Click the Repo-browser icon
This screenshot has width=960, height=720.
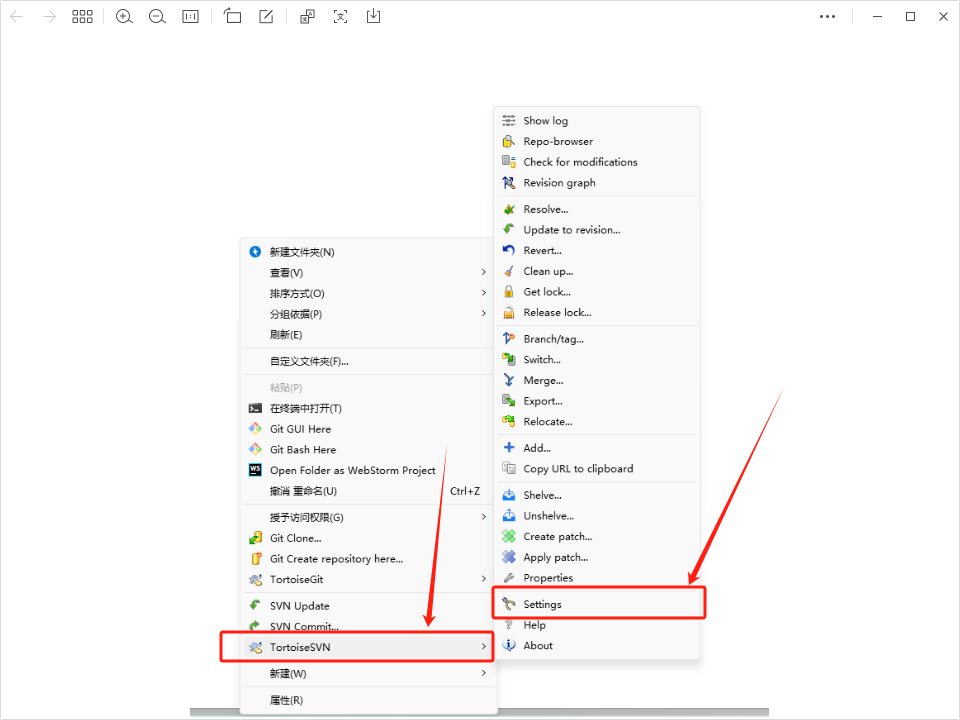coord(509,141)
